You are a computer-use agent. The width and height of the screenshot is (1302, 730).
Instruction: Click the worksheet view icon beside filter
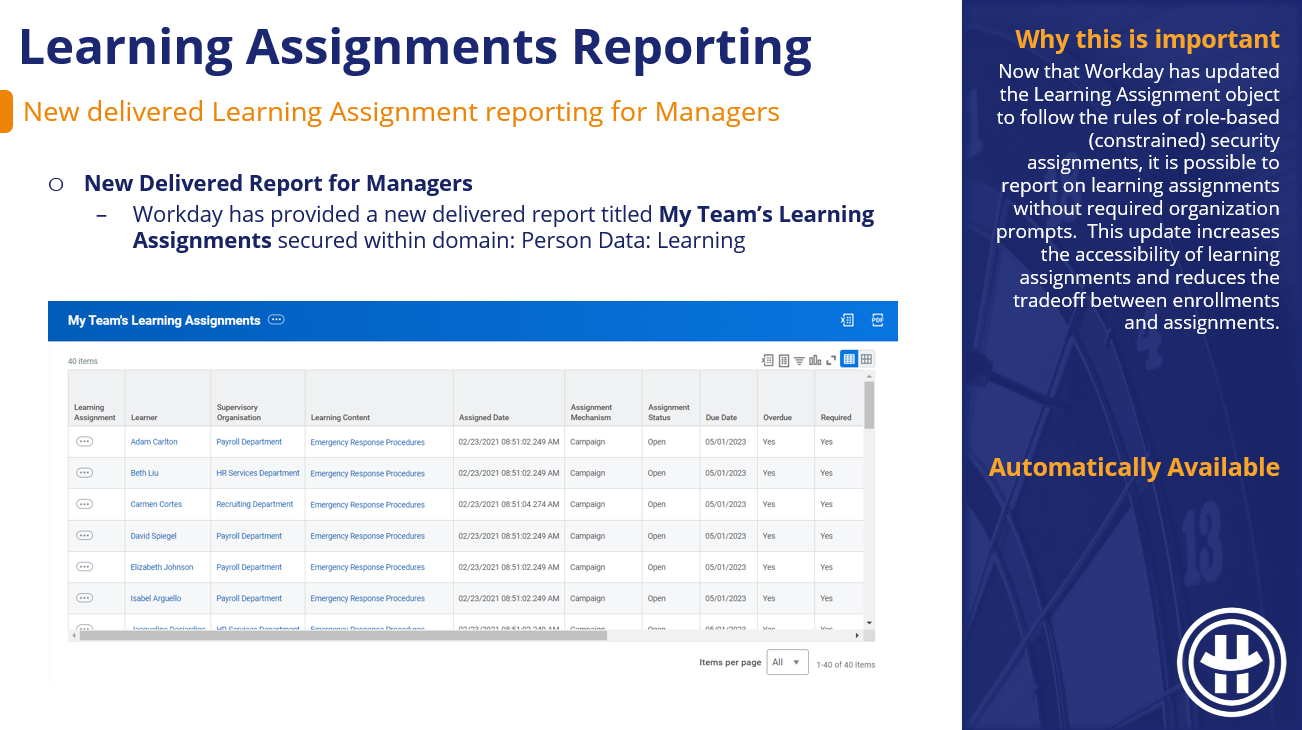[x=784, y=360]
